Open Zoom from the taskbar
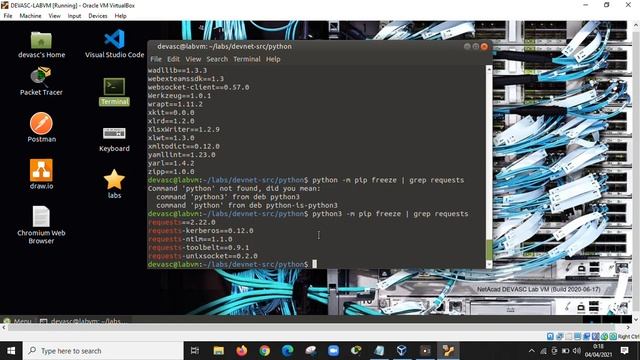 tap(333, 351)
